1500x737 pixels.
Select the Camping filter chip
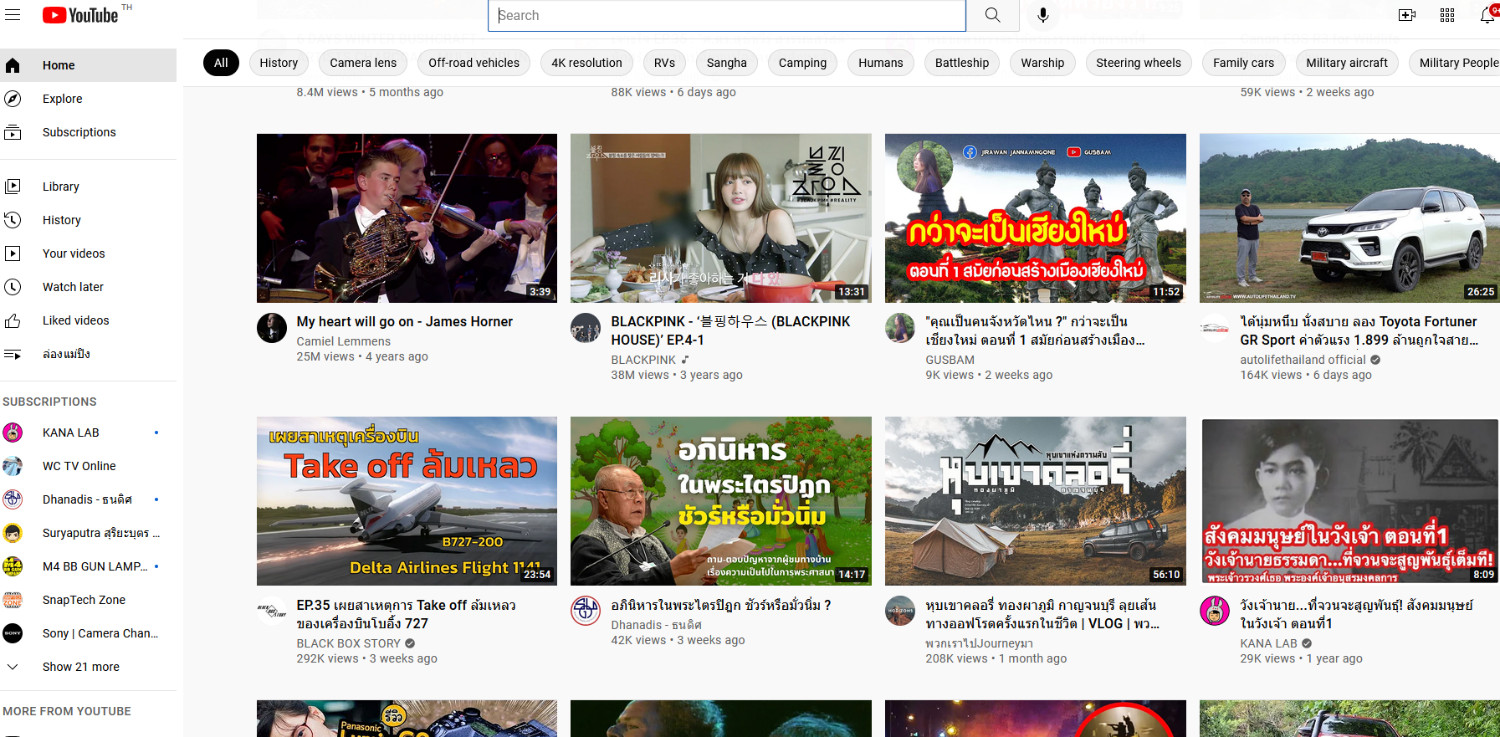[x=803, y=63]
